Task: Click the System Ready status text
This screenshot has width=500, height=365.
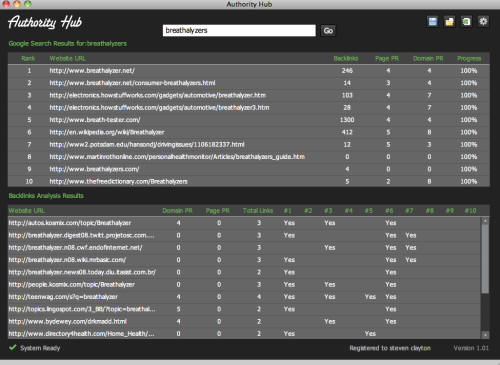Action: tap(40, 348)
